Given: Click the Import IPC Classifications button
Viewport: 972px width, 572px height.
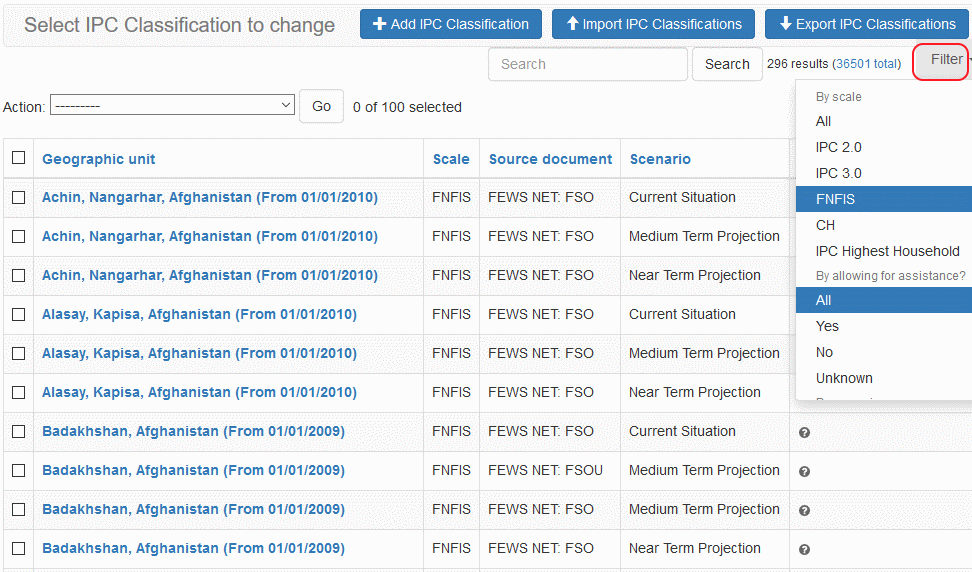Looking at the screenshot, I should pyautogui.click(x=653, y=24).
